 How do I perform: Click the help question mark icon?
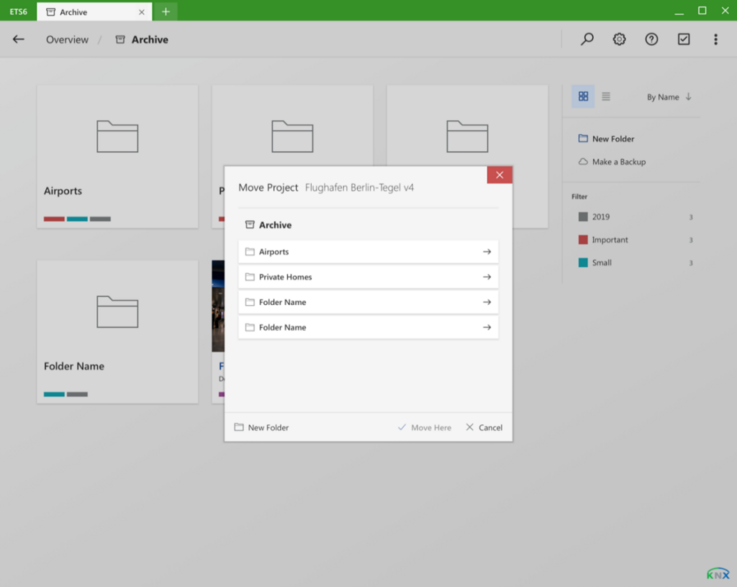pyautogui.click(x=651, y=39)
